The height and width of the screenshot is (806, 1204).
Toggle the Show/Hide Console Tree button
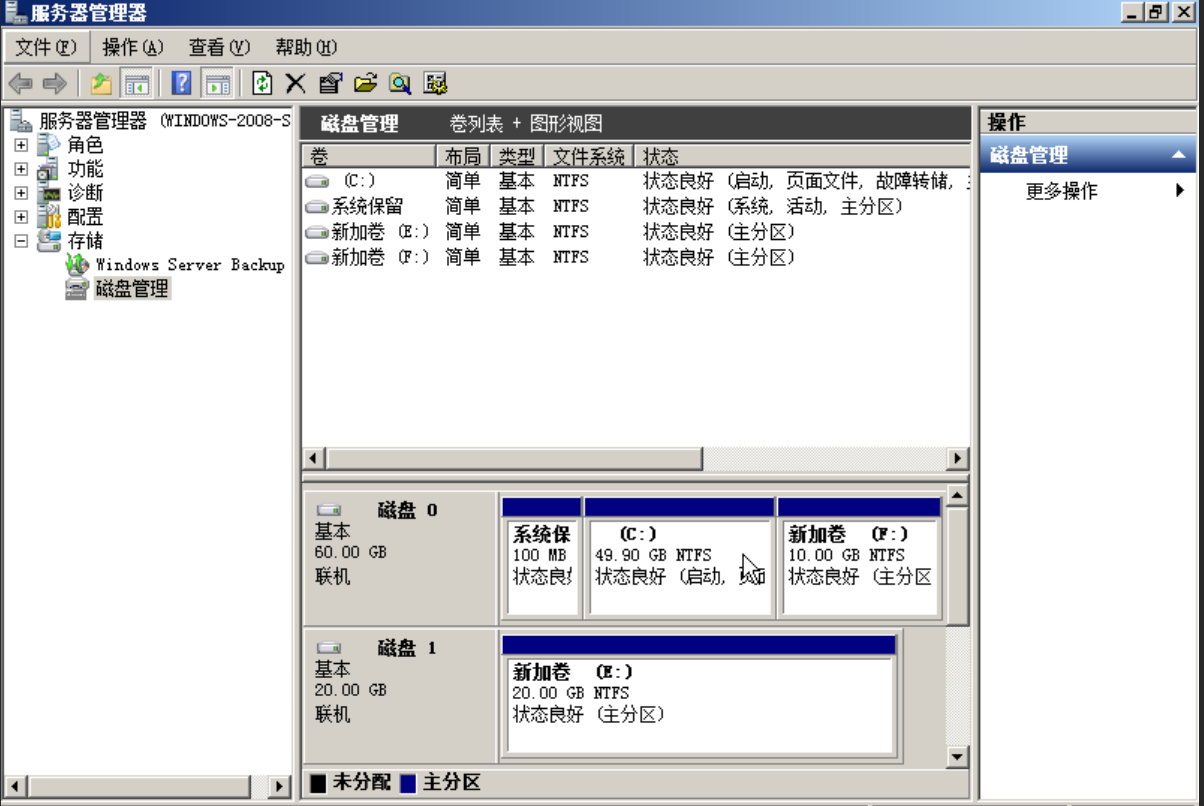click(x=136, y=83)
